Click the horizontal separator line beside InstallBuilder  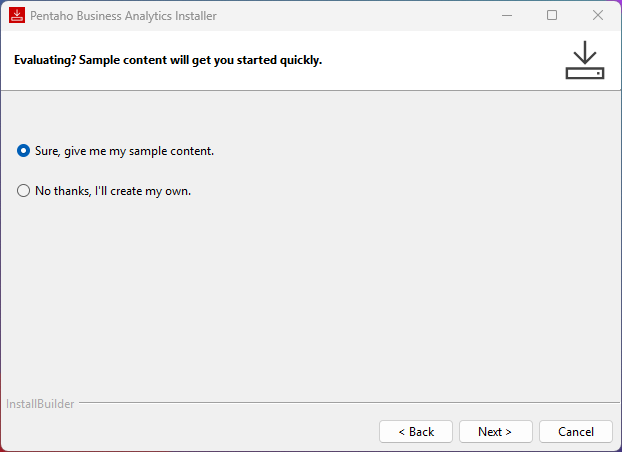pos(340,404)
